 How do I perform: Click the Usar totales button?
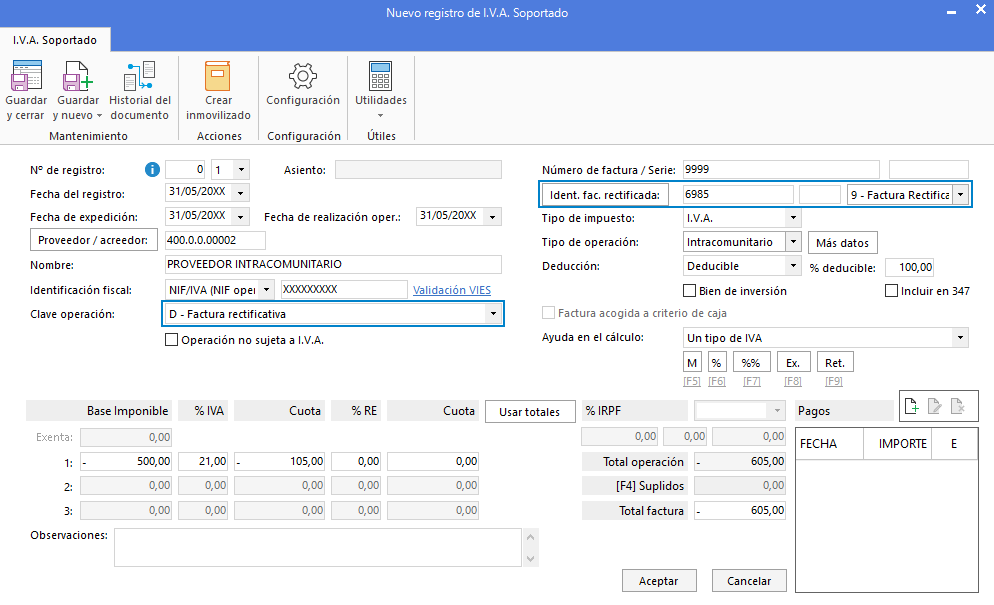(530, 412)
